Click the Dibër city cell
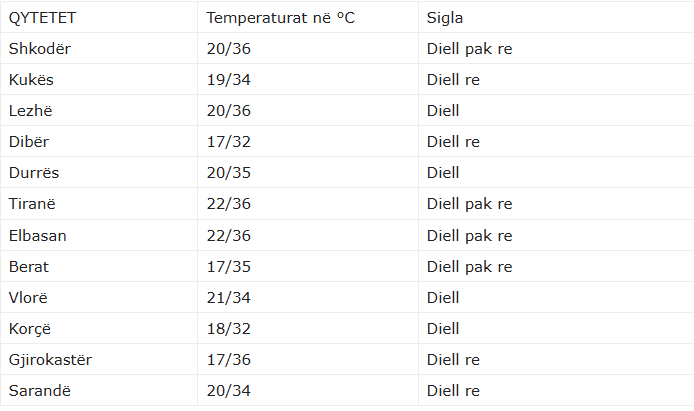The height and width of the screenshot is (411, 694). point(30,142)
